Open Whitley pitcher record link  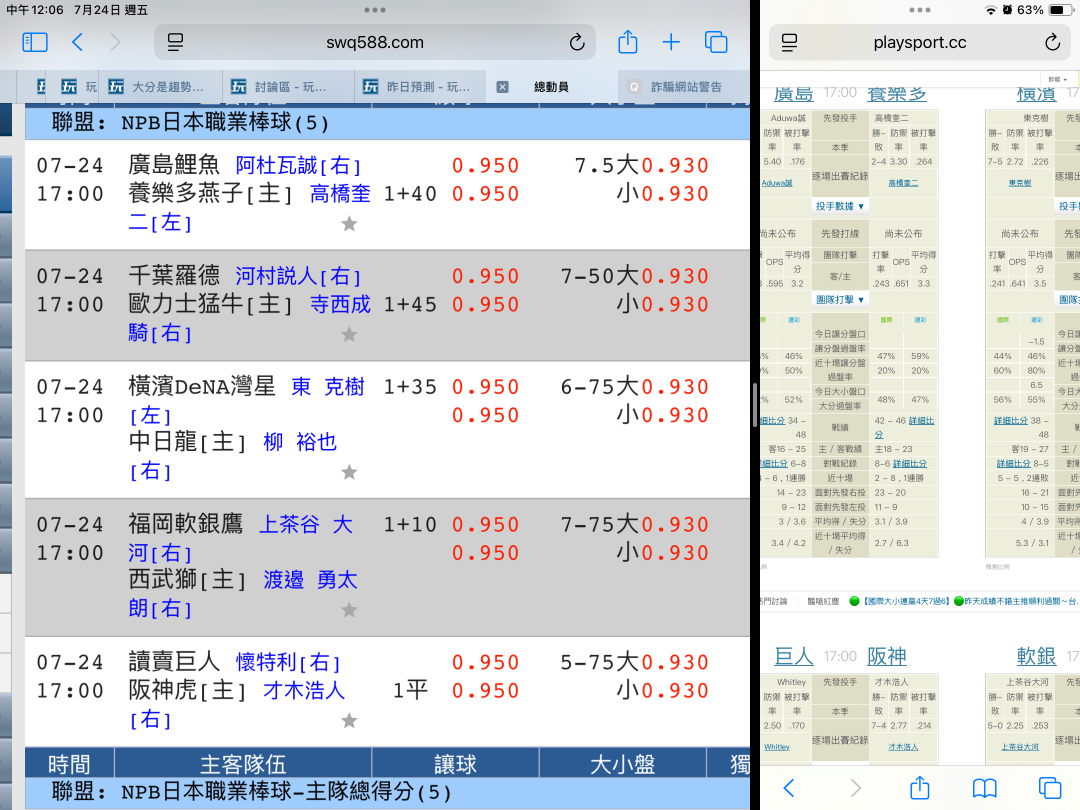pyautogui.click(x=777, y=747)
